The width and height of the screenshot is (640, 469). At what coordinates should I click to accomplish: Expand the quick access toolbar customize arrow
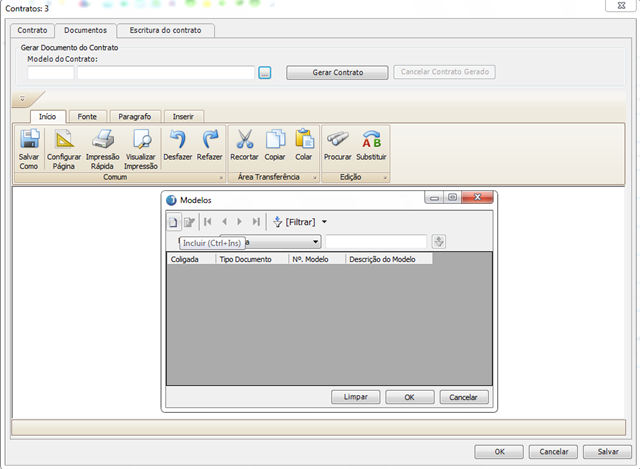[22, 98]
